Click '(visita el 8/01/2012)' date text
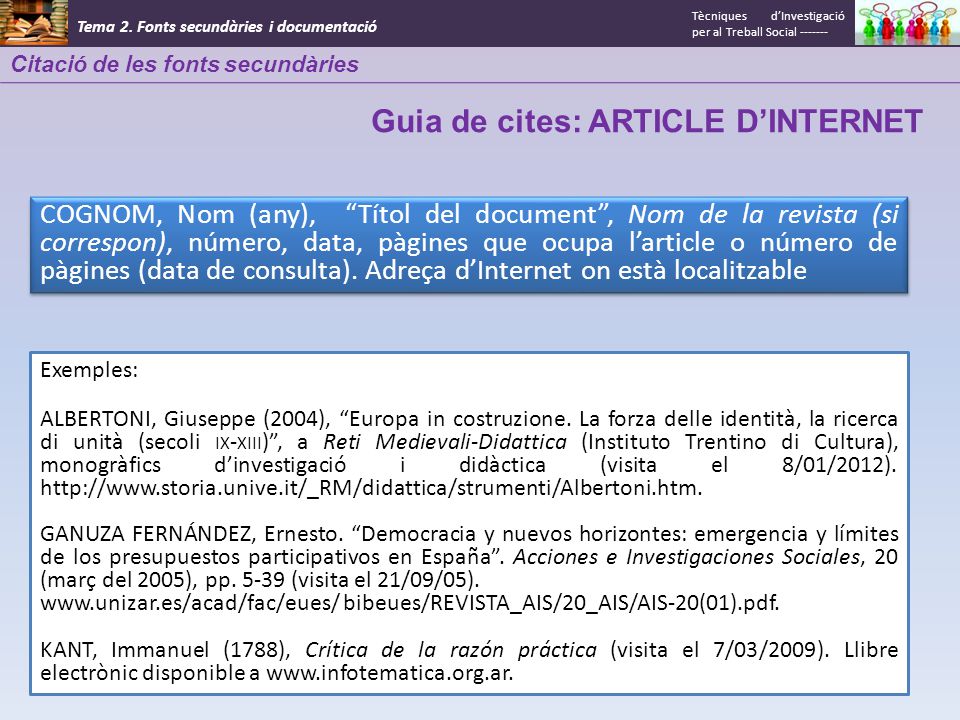This screenshot has width=960, height=720. pos(748,465)
